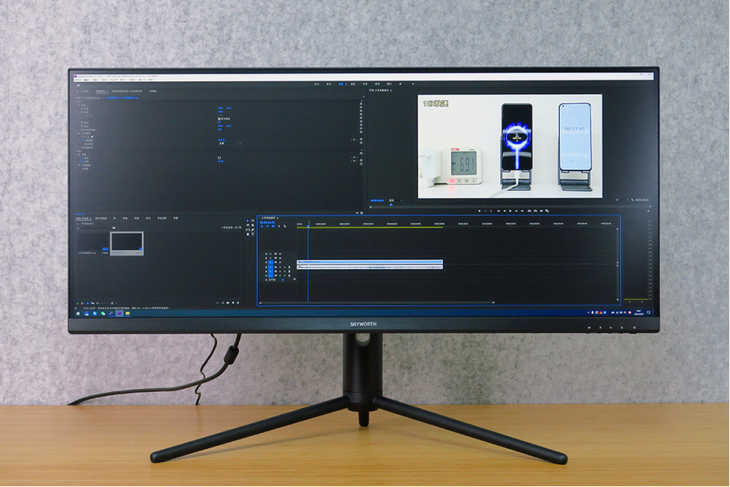Viewport: 730px width, 487px height.
Task: Click the Windows Start button on taskbar
Action: tap(77, 312)
